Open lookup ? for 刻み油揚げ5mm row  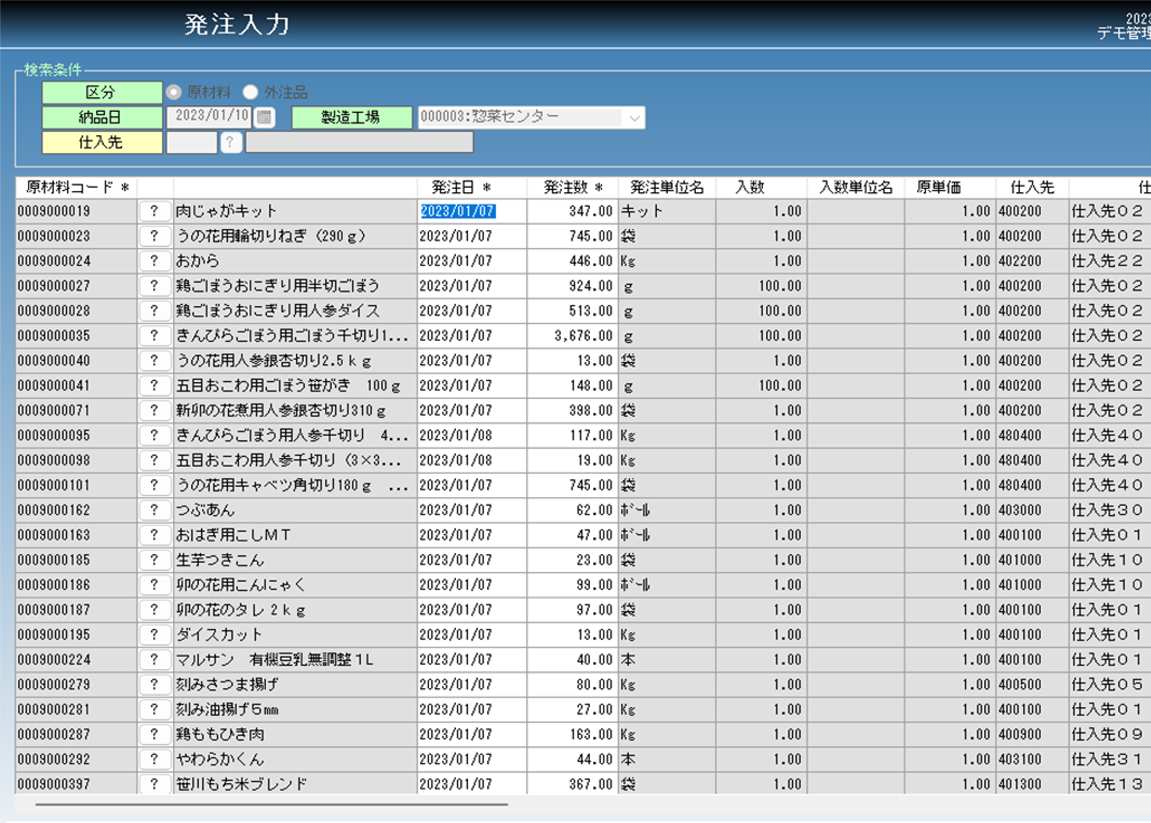click(x=154, y=710)
